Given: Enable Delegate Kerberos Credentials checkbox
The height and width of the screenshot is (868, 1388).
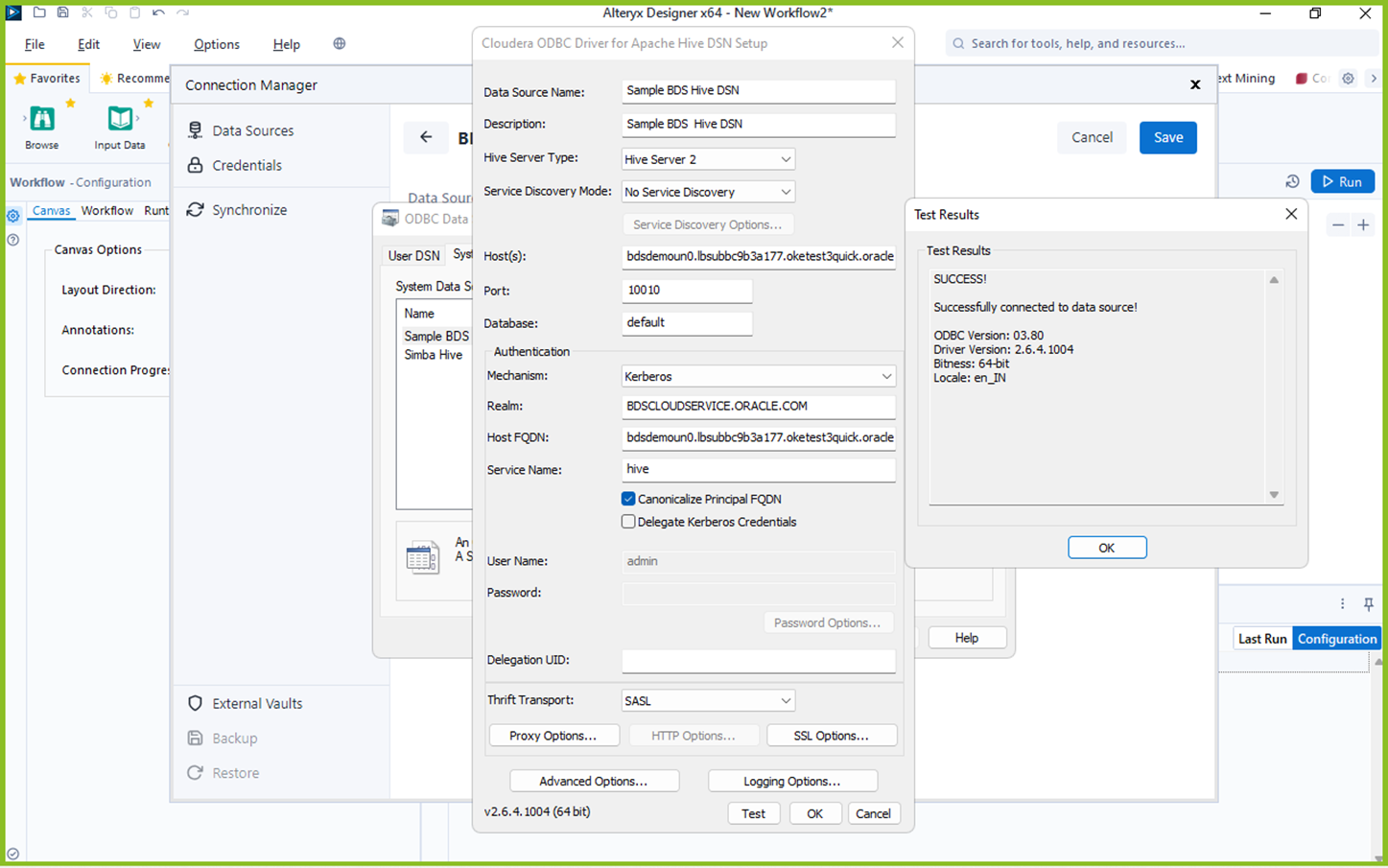Looking at the screenshot, I should point(628,522).
